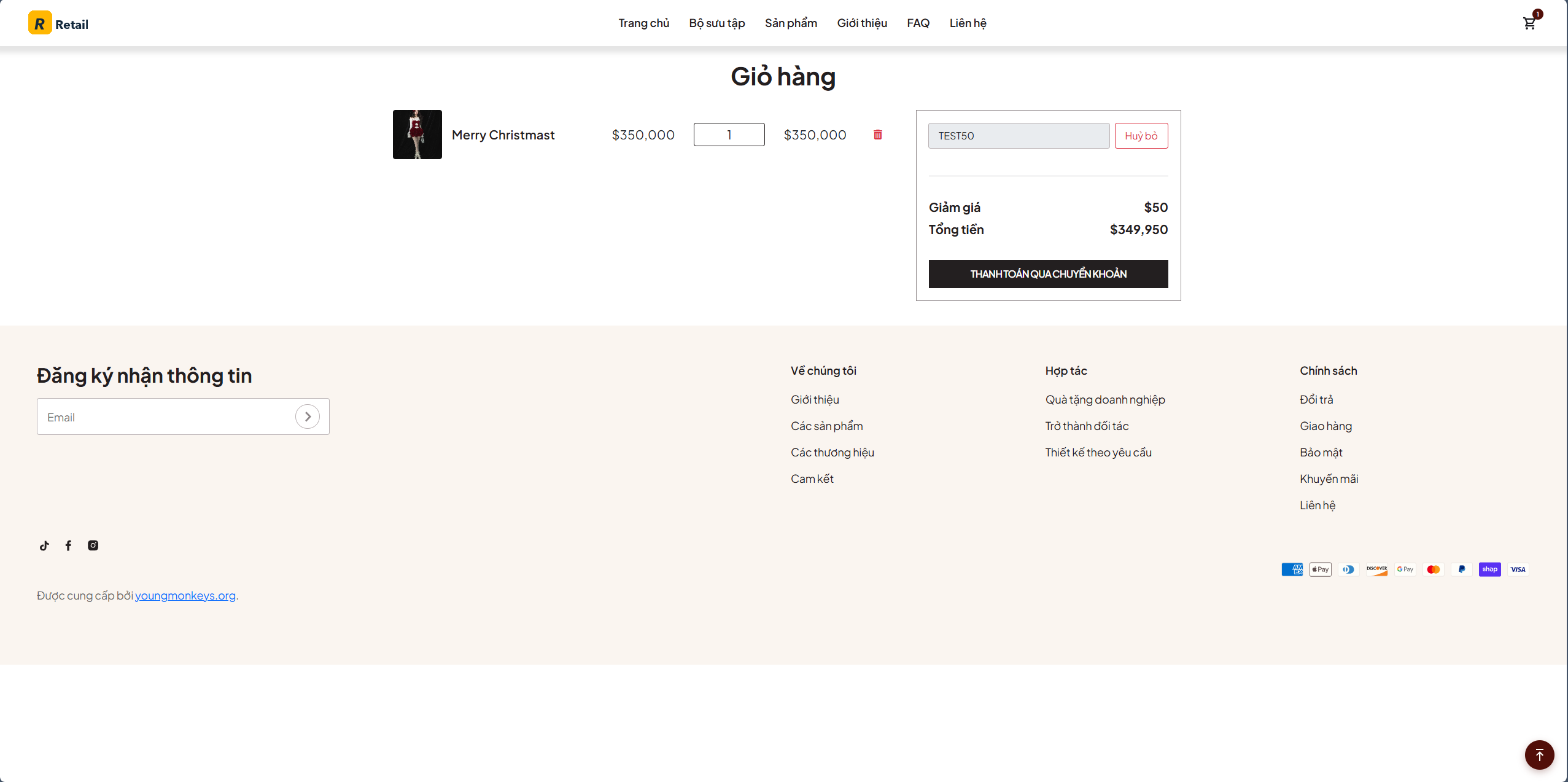Click the PayPal payment icon
Image resolution: width=1568 pixels, height=782 pixels.
1461,569
